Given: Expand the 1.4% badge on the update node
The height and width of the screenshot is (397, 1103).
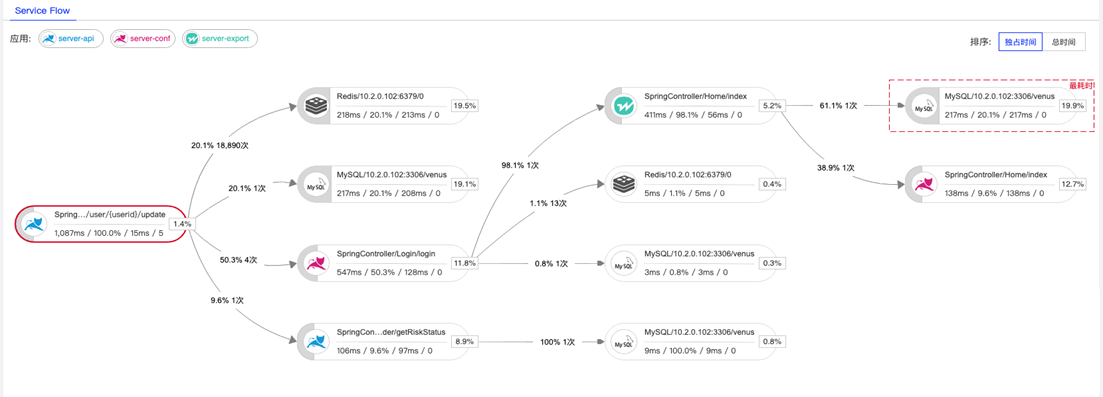Looking at the screenshot, I should [183, 223].
